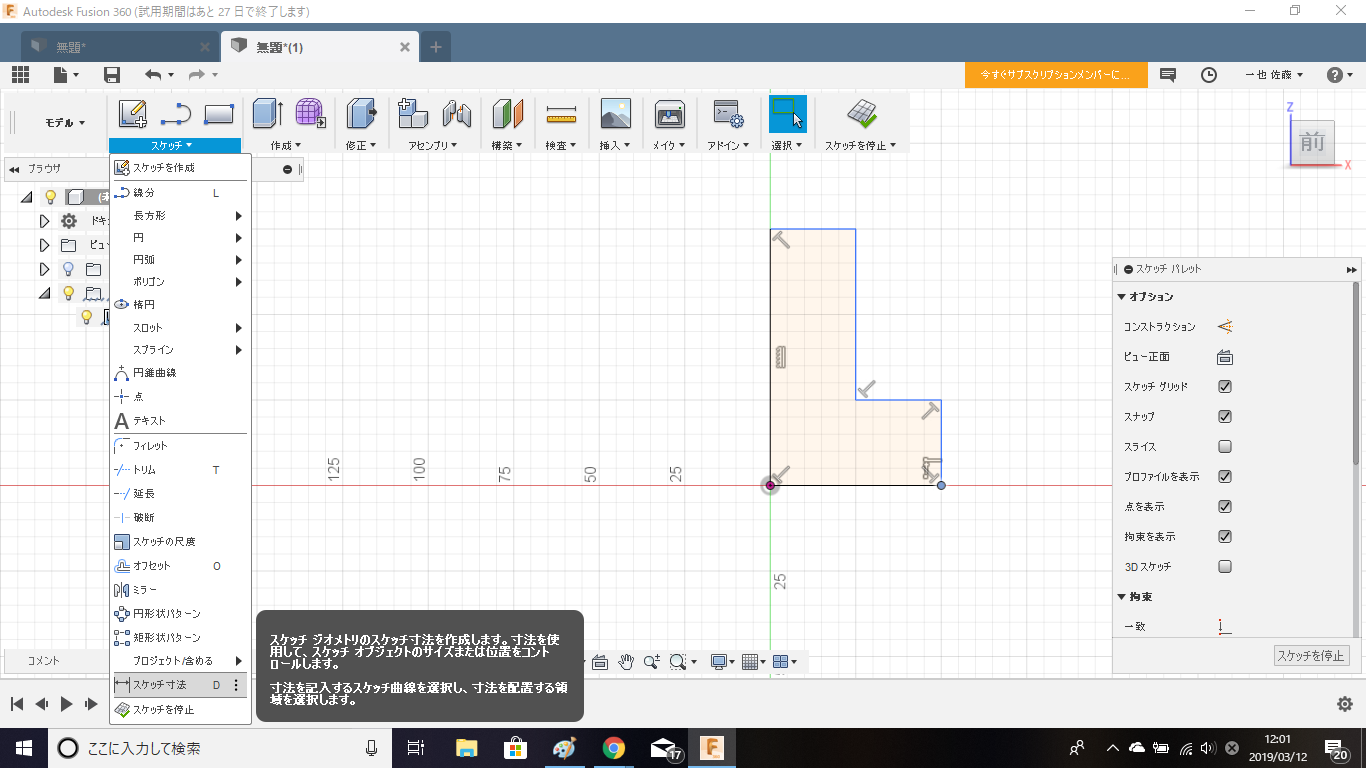Click the Joint icon in アセンブリ group
This screenshot has height=768, width=1366.
pyautogui.click(x=456, y=114)
